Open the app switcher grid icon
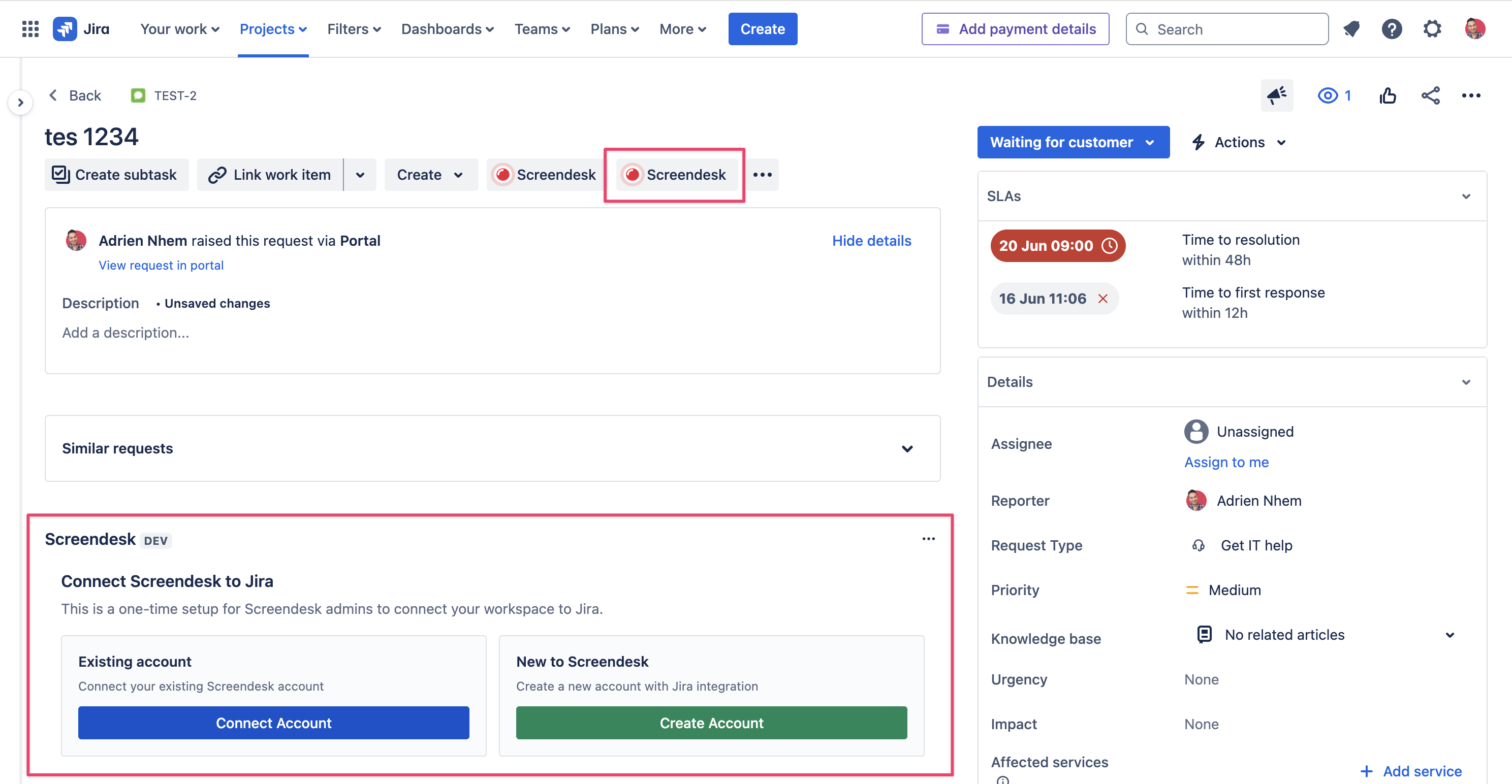Viewport: 1512px width, 784px height. [x=30, y=29]
